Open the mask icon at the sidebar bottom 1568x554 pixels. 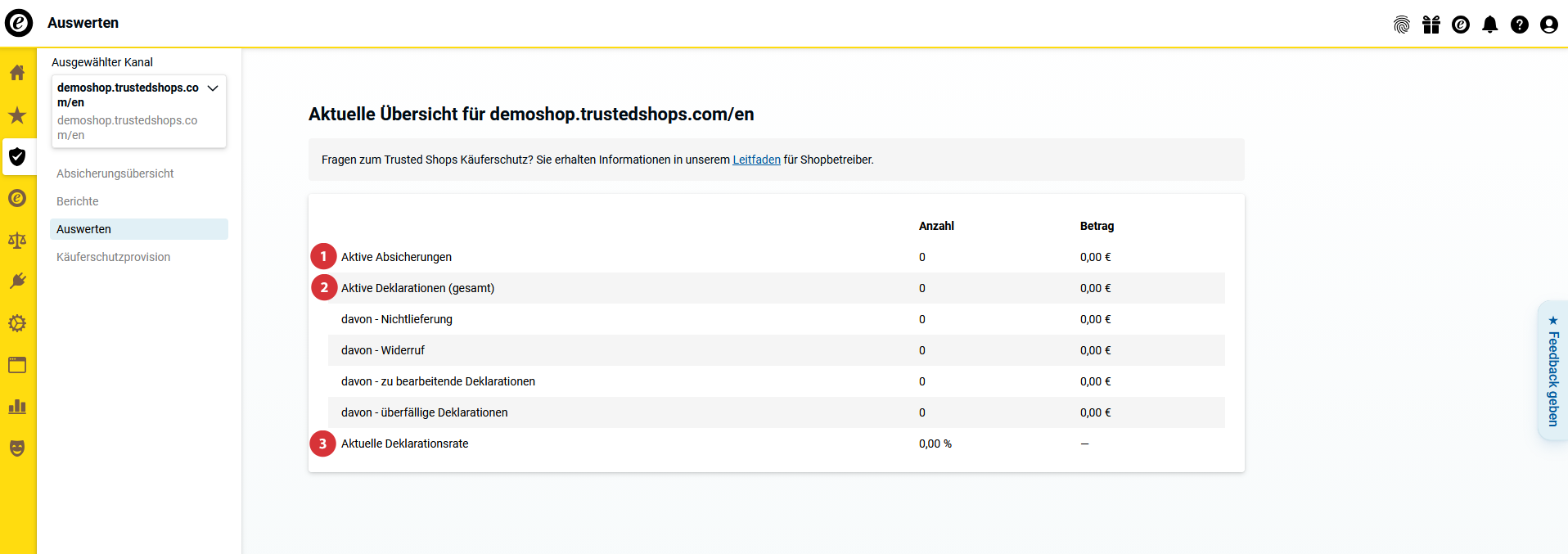point(17,448)
